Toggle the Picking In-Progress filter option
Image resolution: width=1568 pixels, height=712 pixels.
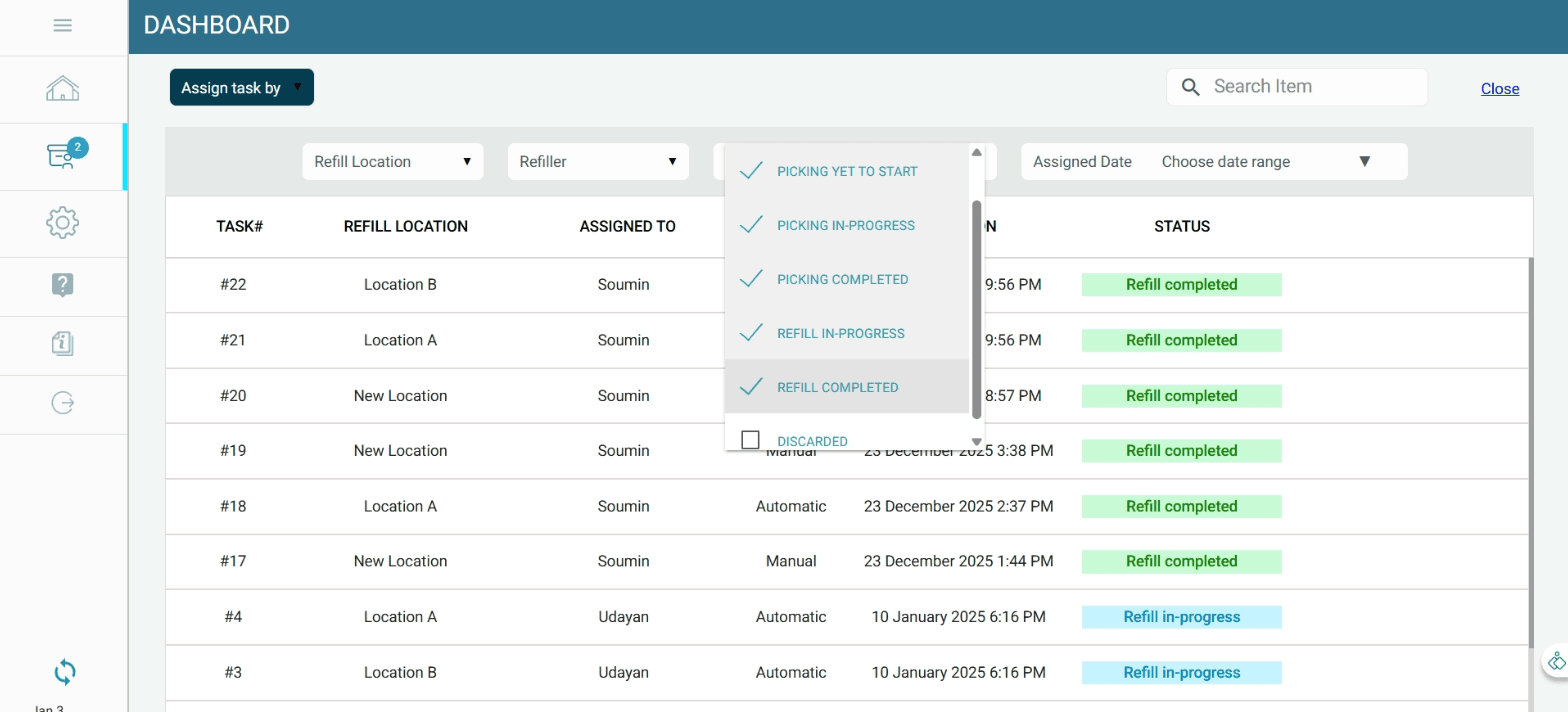(x=750, y=226)
